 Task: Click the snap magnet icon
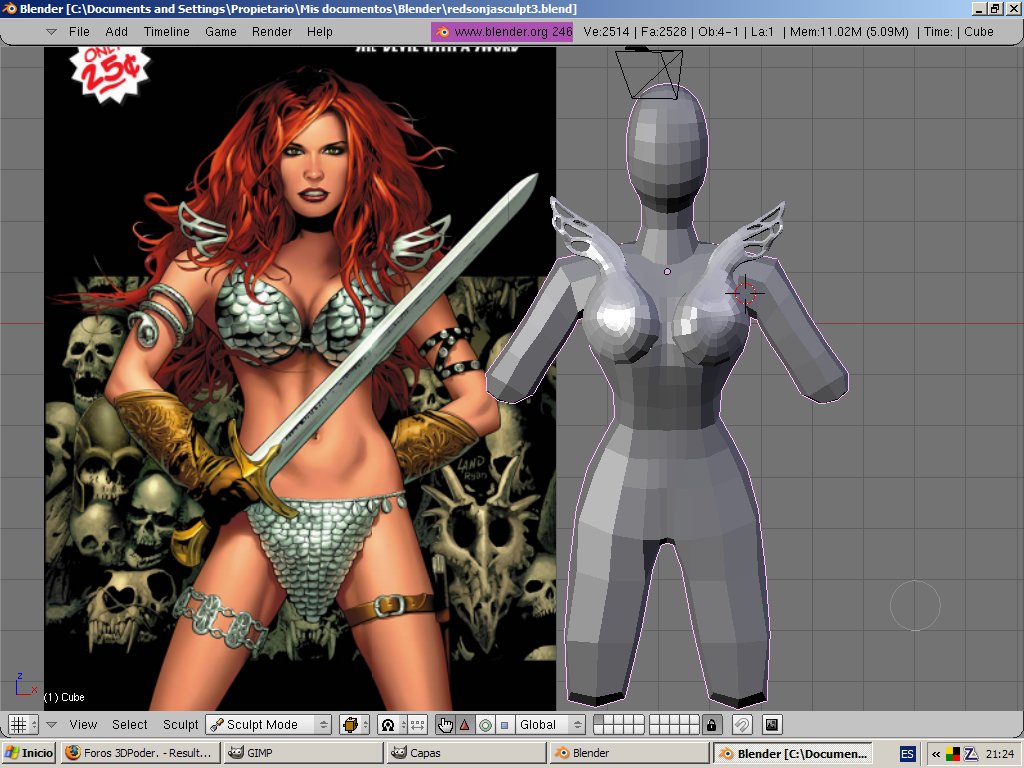pyautogui.click(x=742, y=724)
